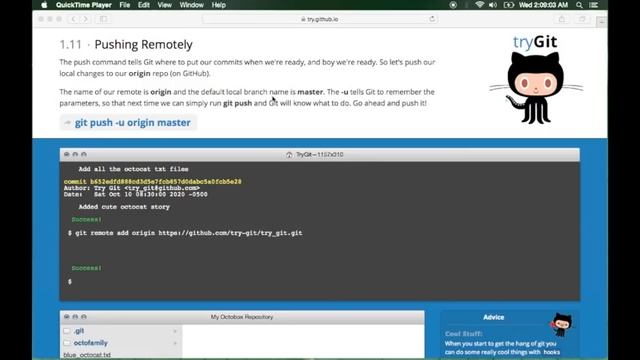Click the tryGit logo text
Viewport: 640px width, 360px height.
click(x=535, y=42)
